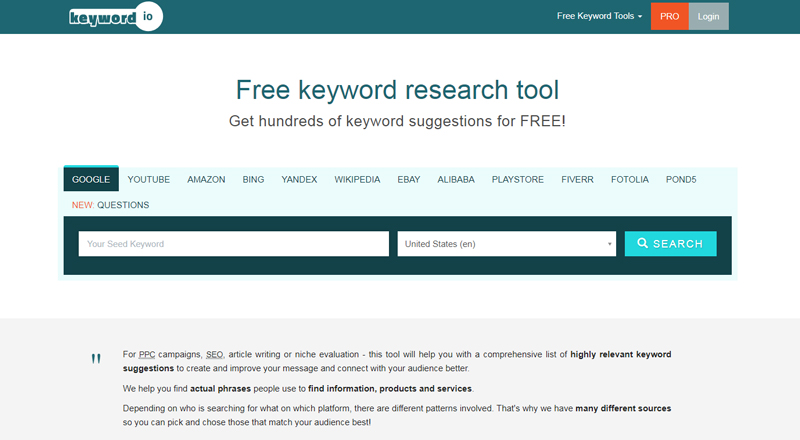
Task: Select the PLAYSTORE tab
Action: coord(517,180)
